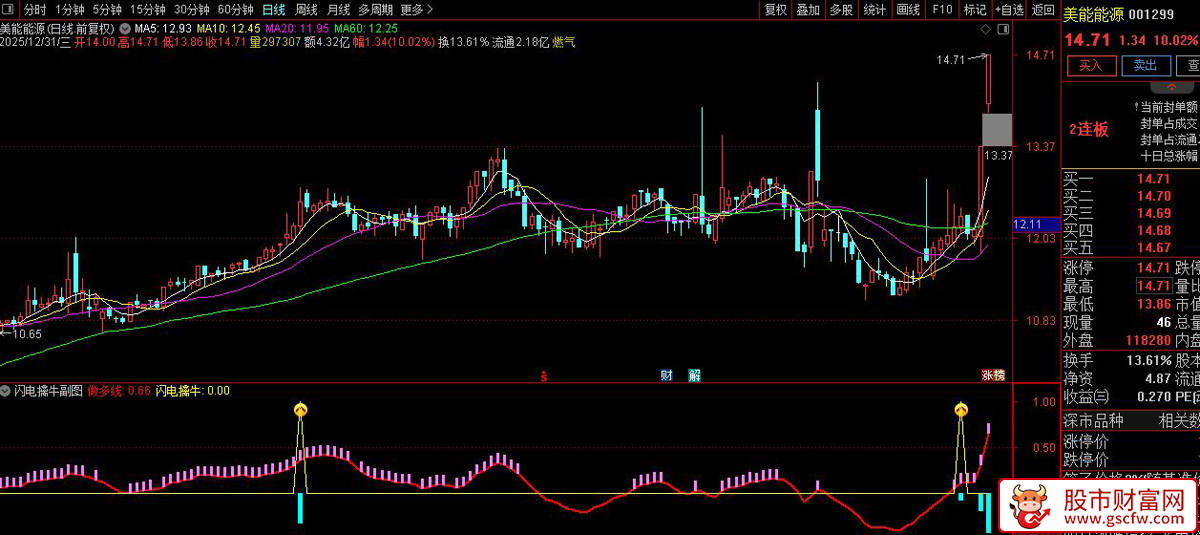
Task: Open the 画线 drawing tools
Action: [x=908, y=10]
